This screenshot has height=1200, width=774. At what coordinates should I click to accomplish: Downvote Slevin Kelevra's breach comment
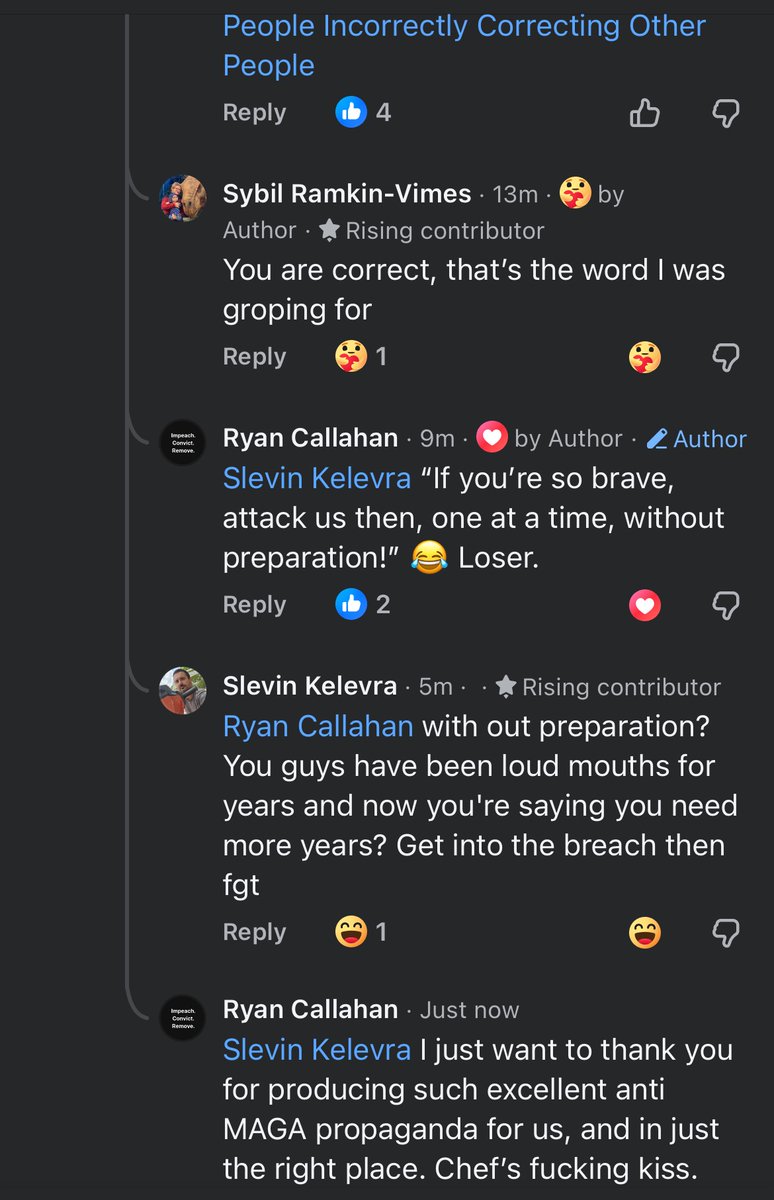pyautogui.click(x=725, y=933)
